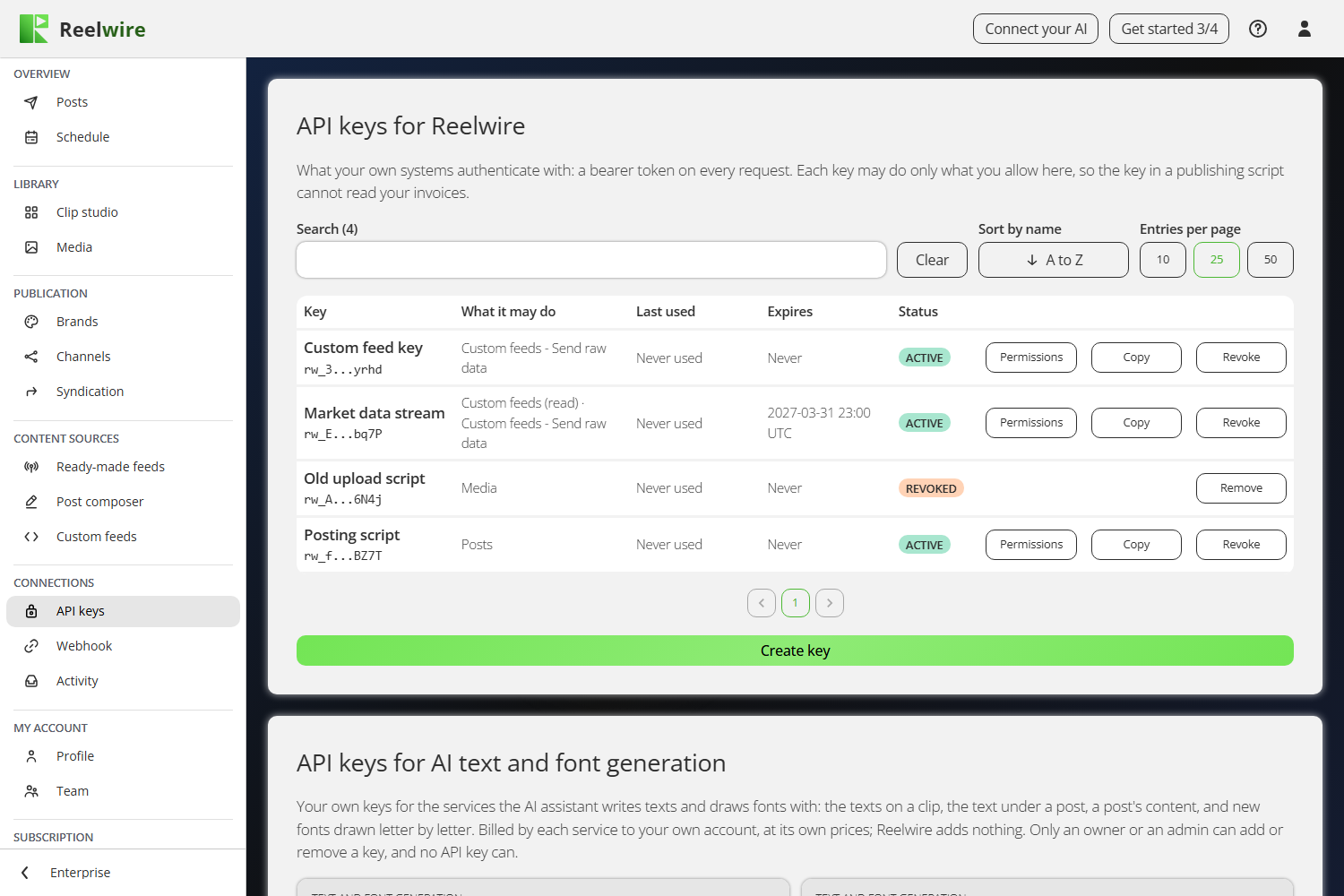Screen dimensions: 1344x896
Task: Set entries per page to 25
Action: [1217, 260]
